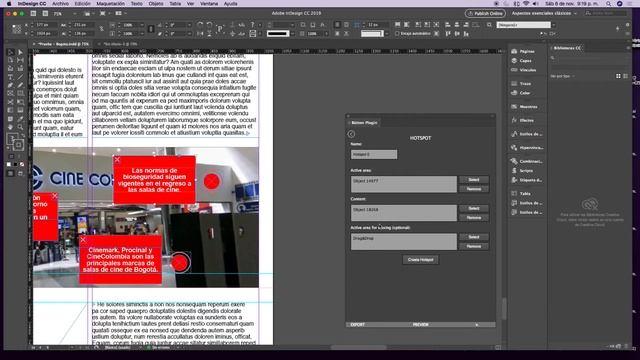Click the Create Hotspot button
The image size is (640, 360).
click(x=420, y=260)
